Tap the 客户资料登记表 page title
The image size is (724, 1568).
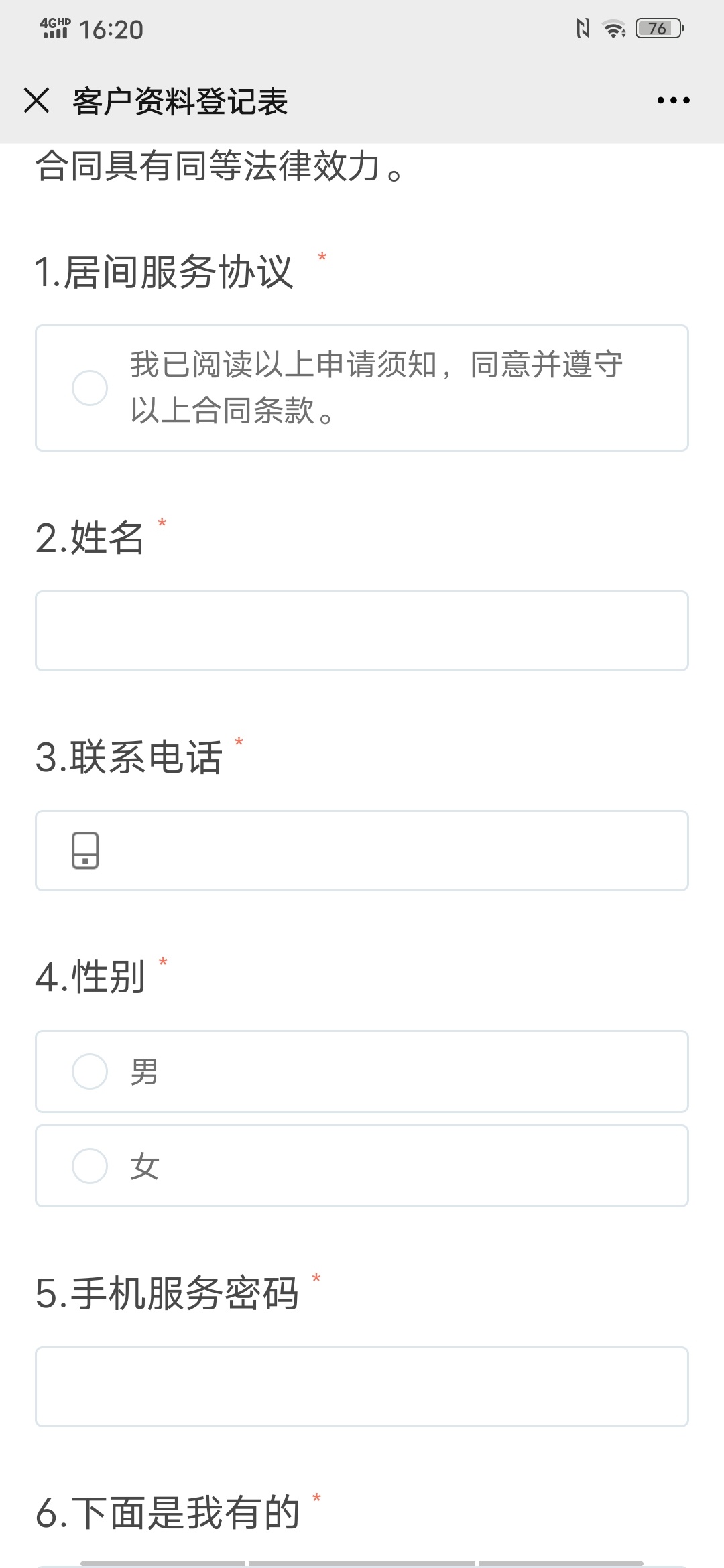tap(180, 101)
